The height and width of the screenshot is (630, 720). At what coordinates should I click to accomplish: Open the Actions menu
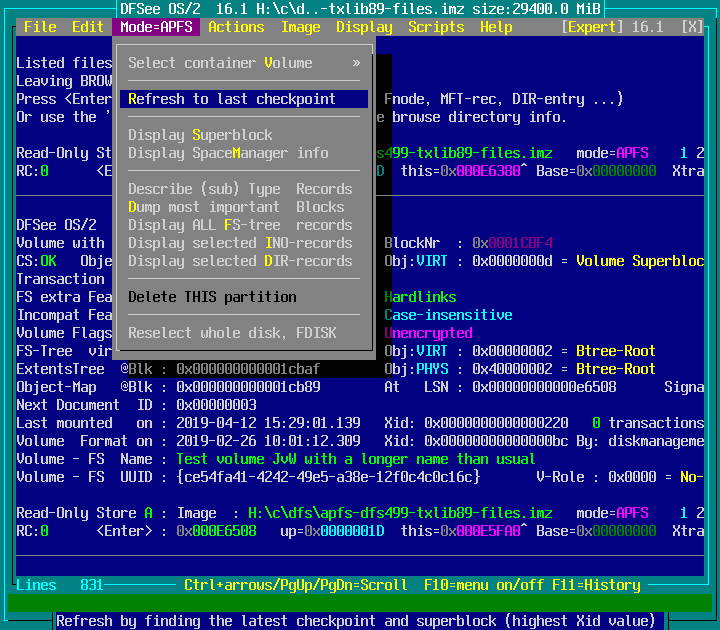[236, 27]
